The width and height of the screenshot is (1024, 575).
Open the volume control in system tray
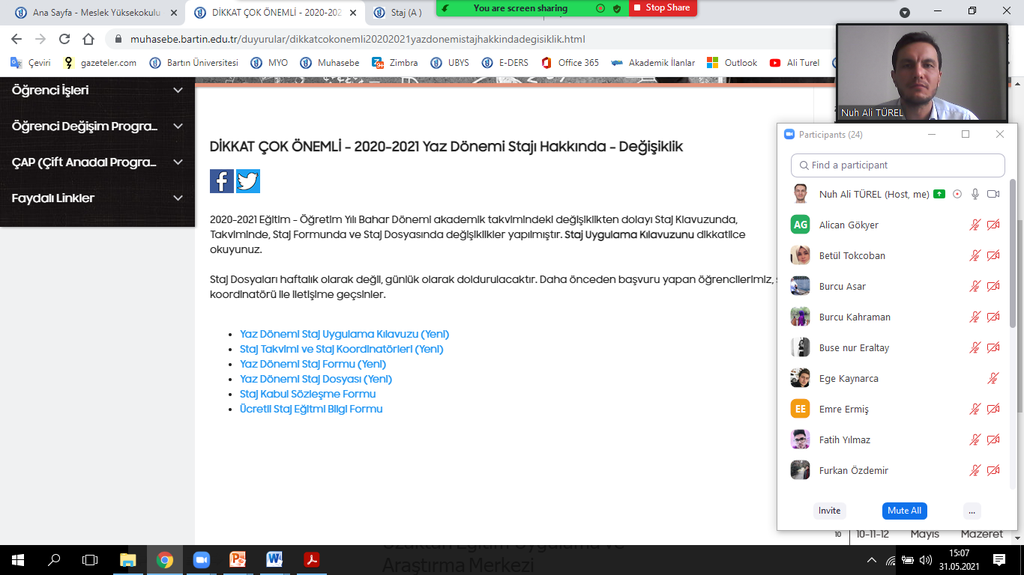coord(925,560)
